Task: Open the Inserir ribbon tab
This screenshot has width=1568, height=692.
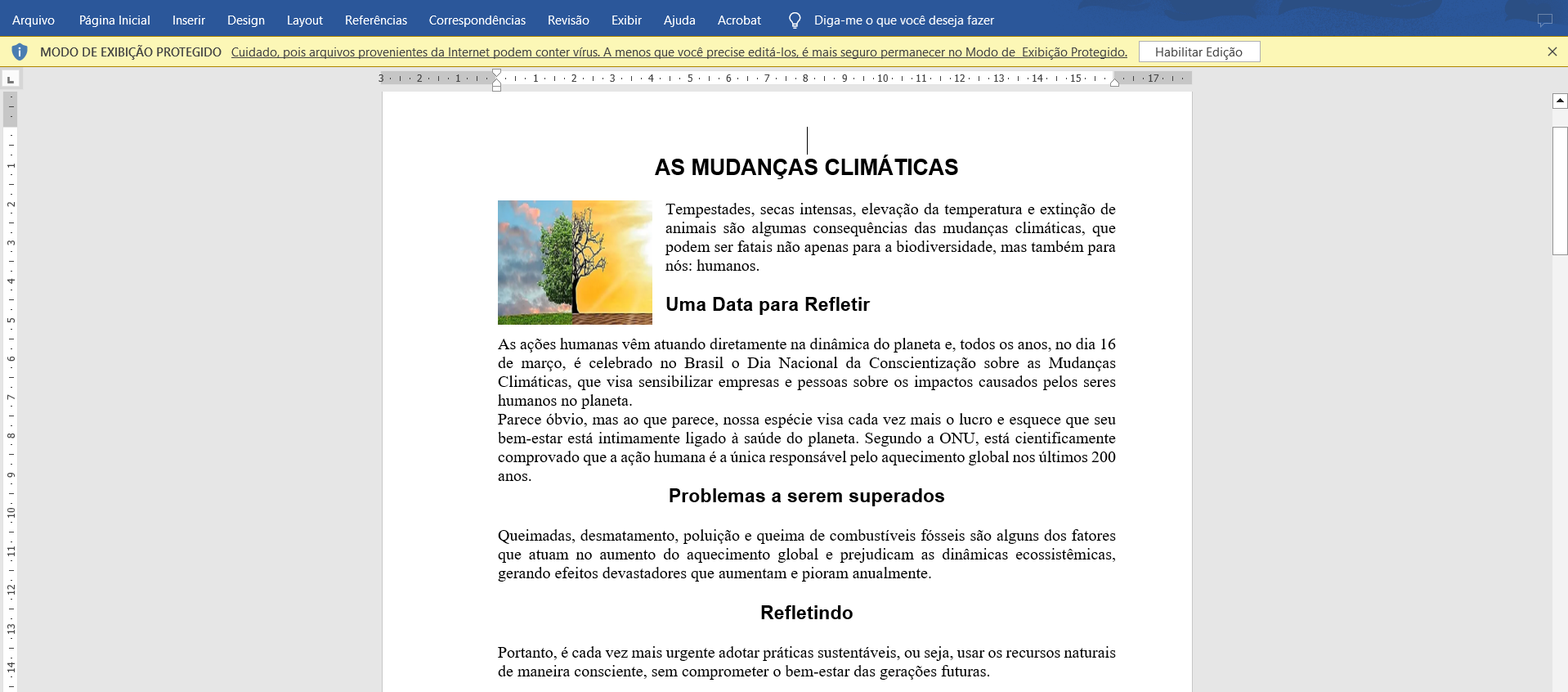Action: coord(189,20)
